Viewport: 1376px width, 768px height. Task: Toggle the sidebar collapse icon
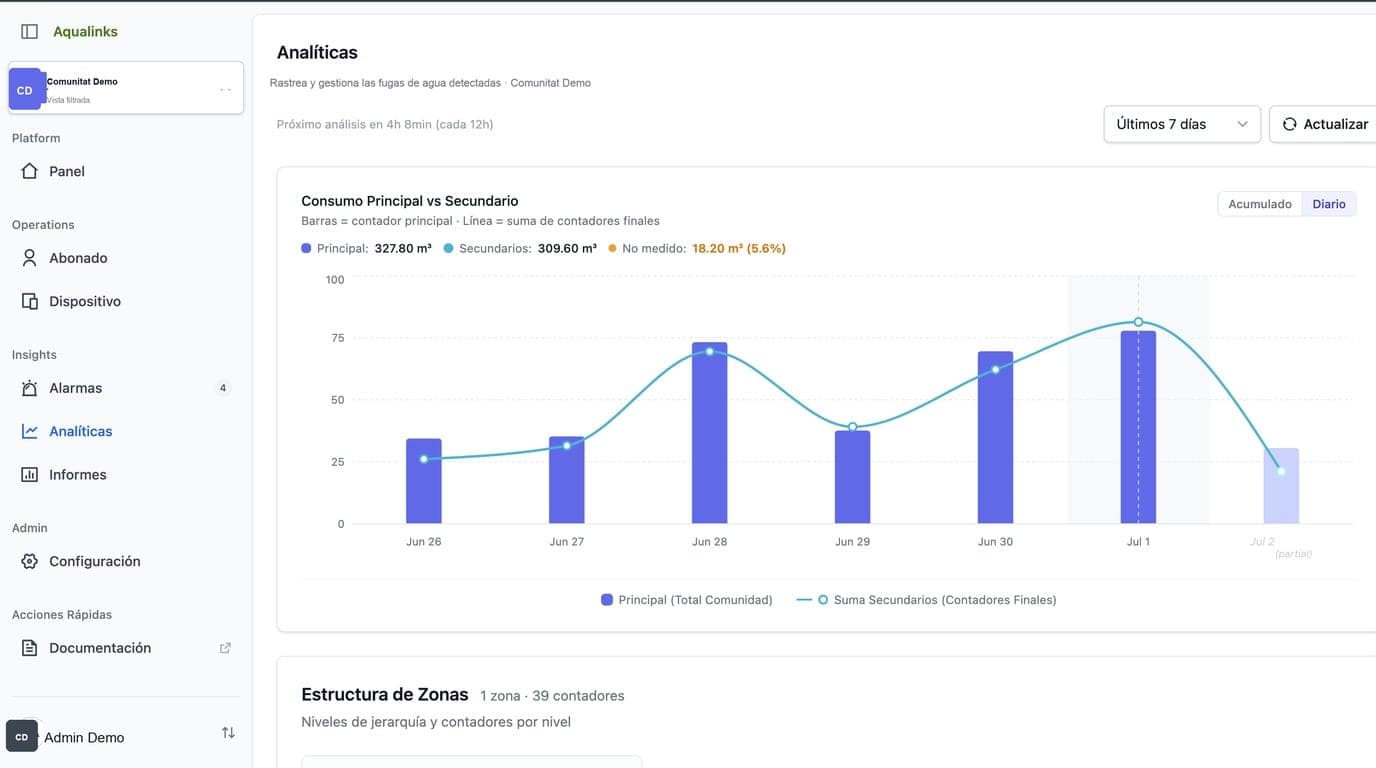pyautogui.click(x=29, y=32)
